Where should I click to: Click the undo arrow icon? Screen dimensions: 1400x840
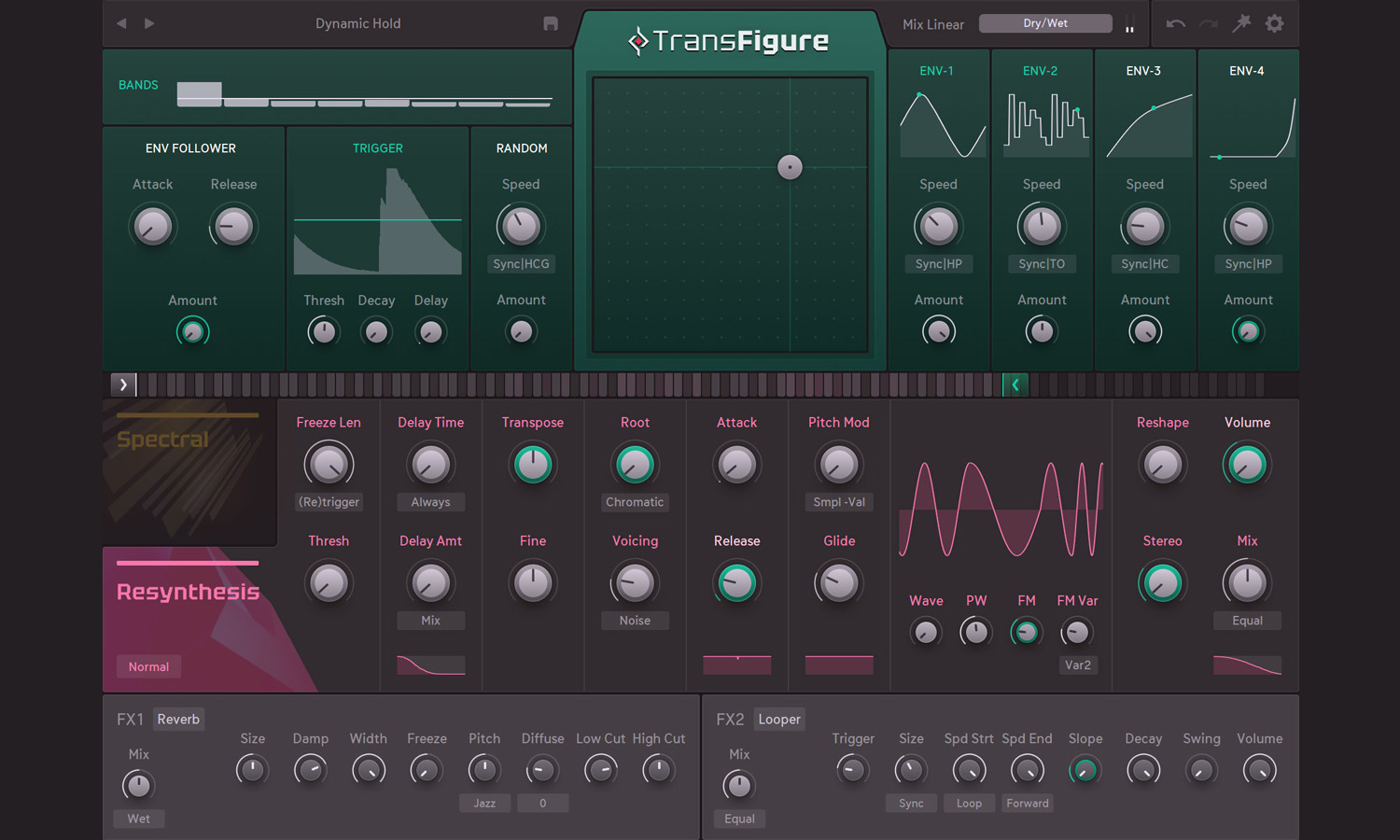[1176, 23]
